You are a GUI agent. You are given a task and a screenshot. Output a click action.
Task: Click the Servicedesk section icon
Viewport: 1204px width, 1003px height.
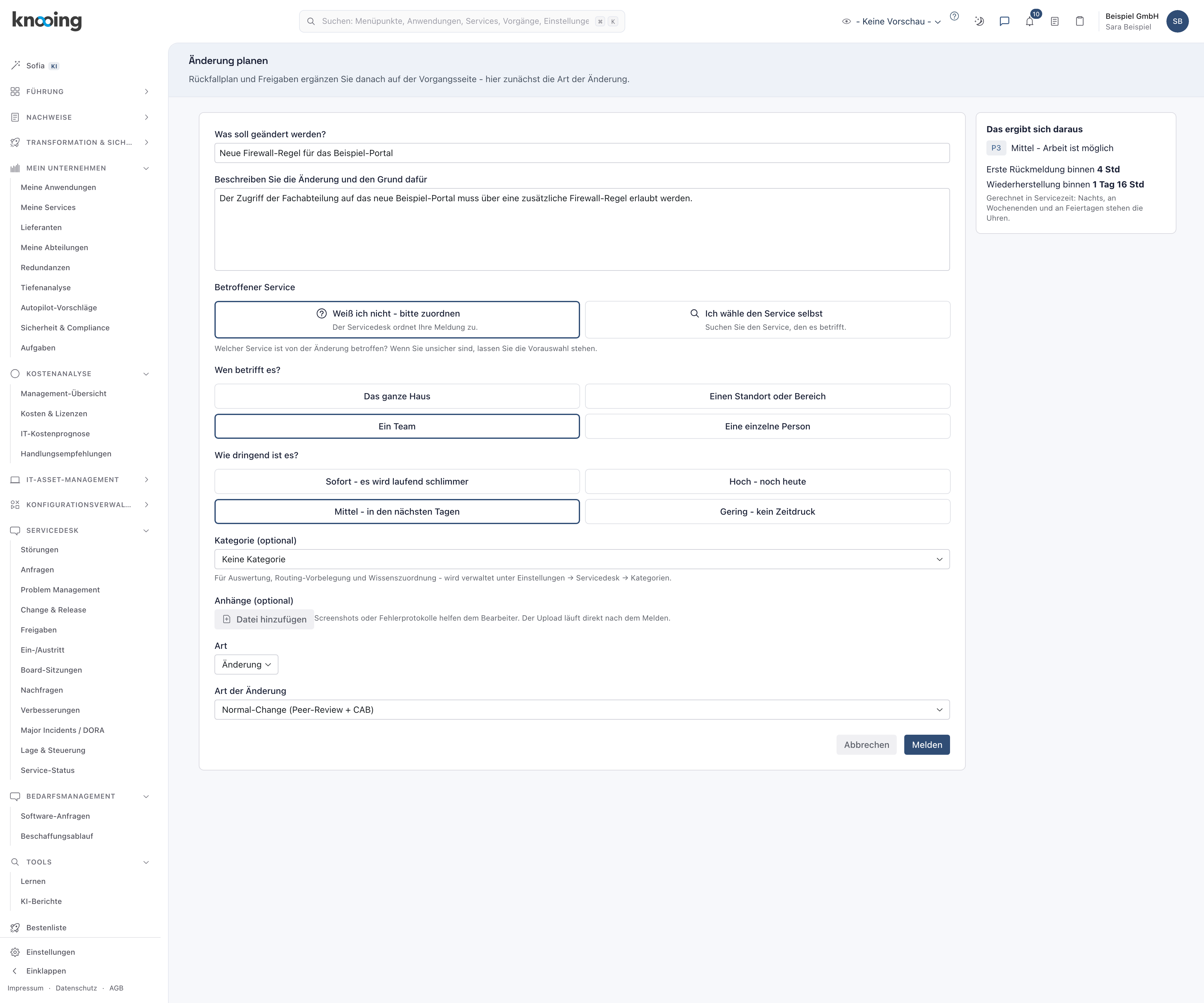(x=15, y=530)
